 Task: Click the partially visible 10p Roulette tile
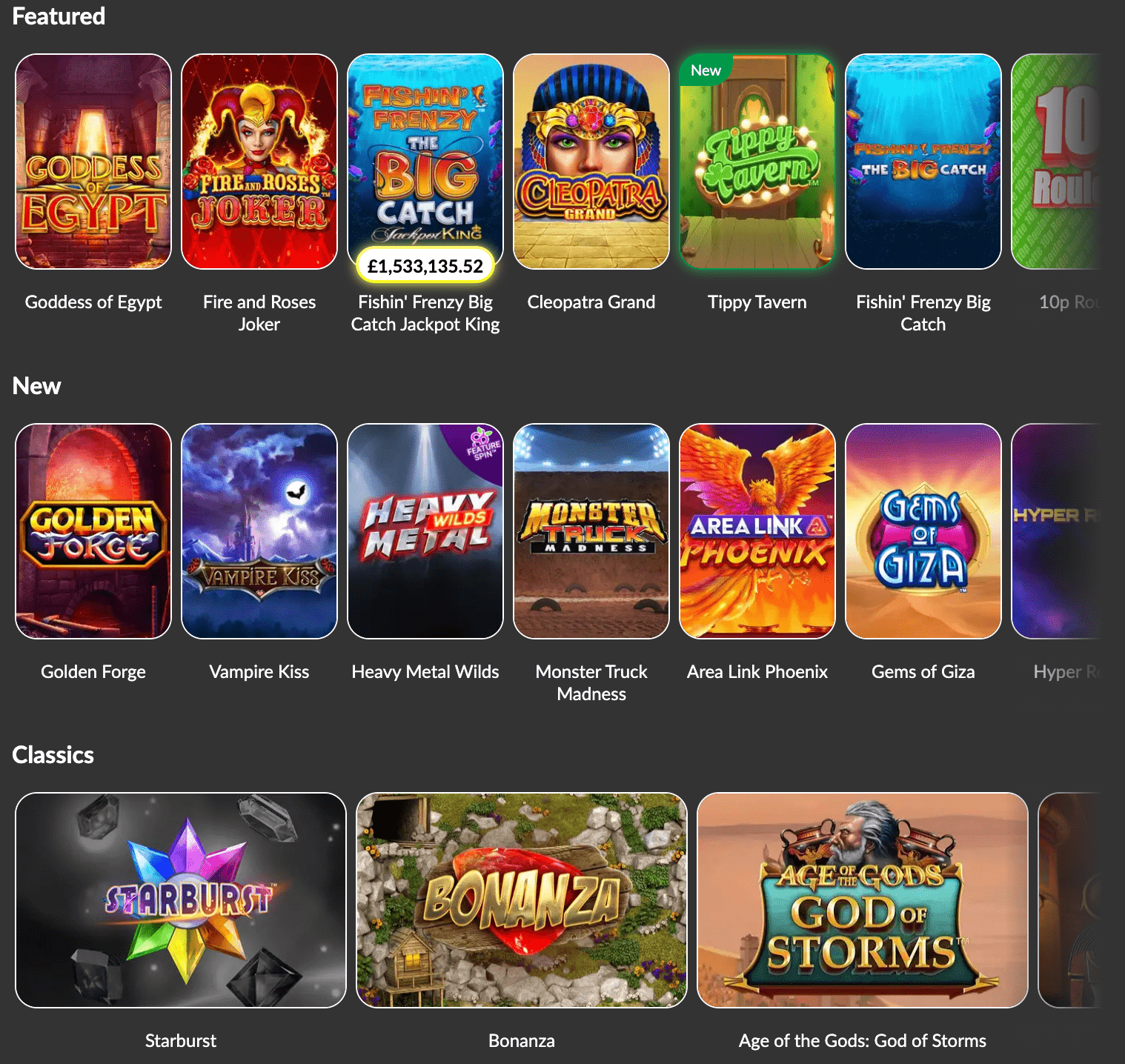[1055, 162]
